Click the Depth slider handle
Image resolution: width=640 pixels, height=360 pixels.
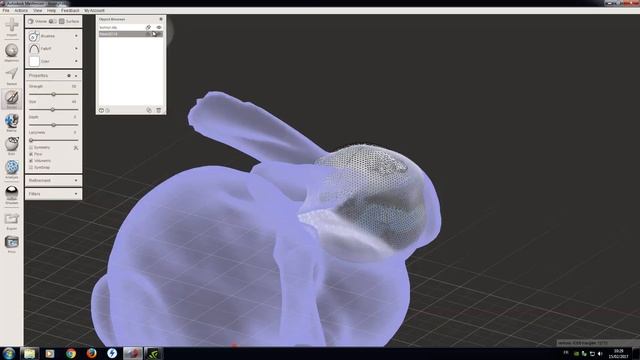tap(53, 125)
